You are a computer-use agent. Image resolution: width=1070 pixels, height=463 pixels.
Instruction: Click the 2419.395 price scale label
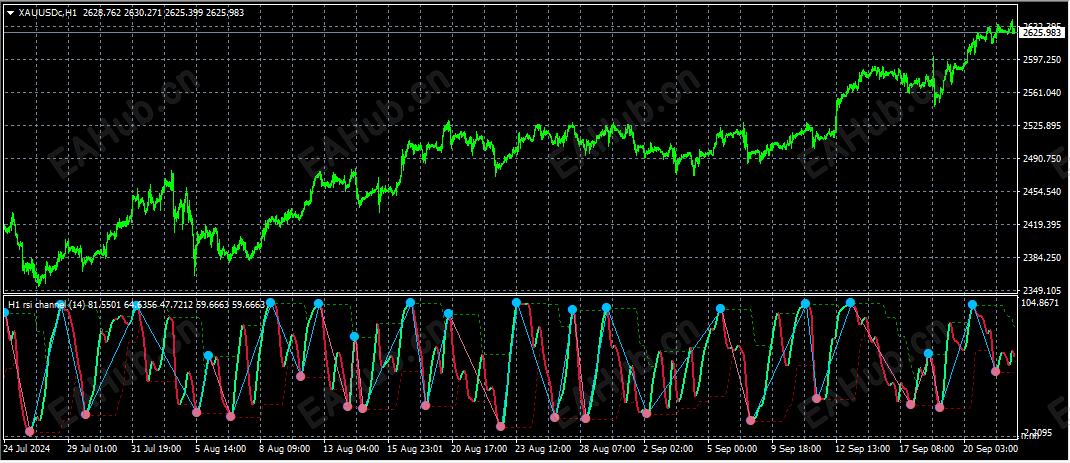pyautogui.click(x=1042, y=225)
